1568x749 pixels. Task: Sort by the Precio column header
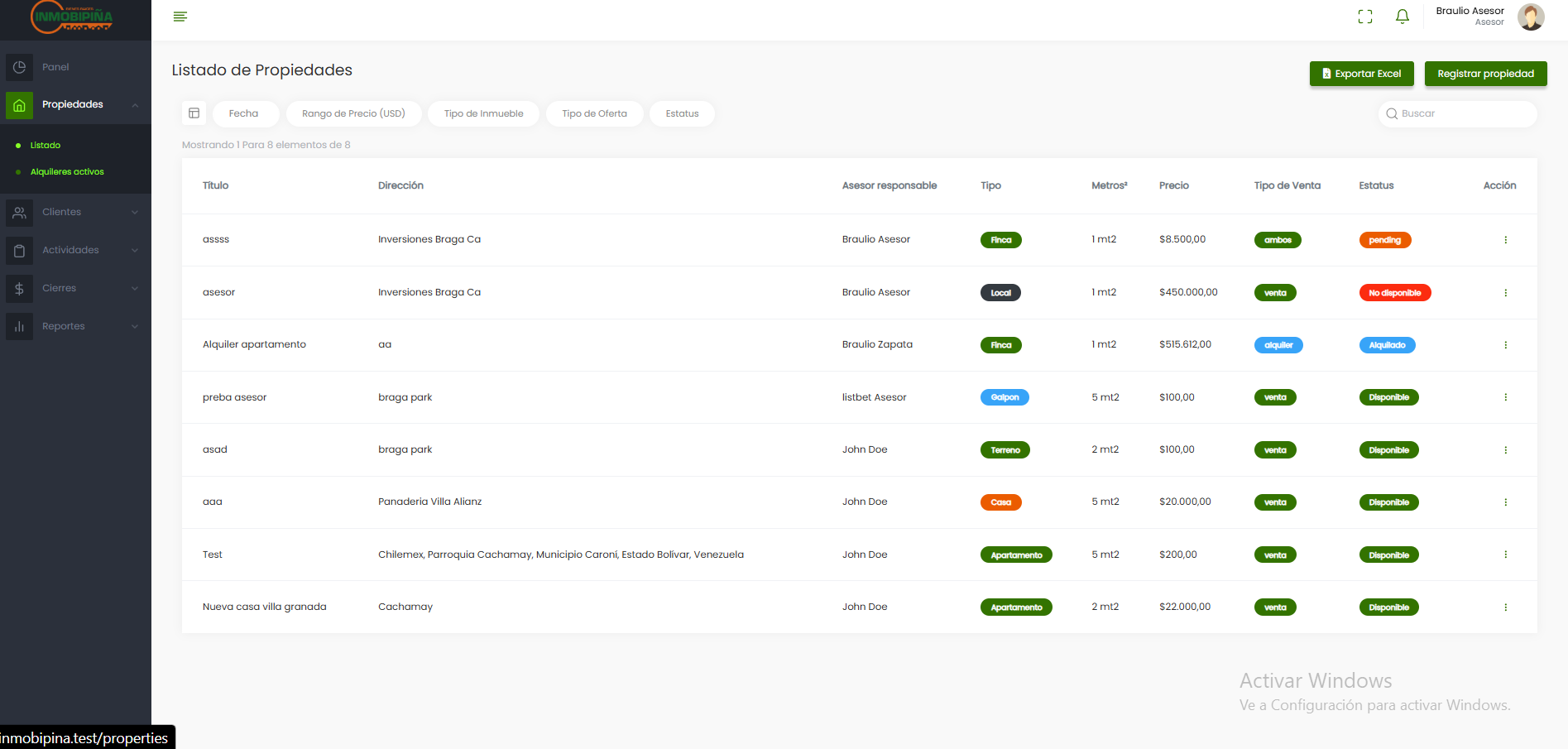[x=1173, y=185]
